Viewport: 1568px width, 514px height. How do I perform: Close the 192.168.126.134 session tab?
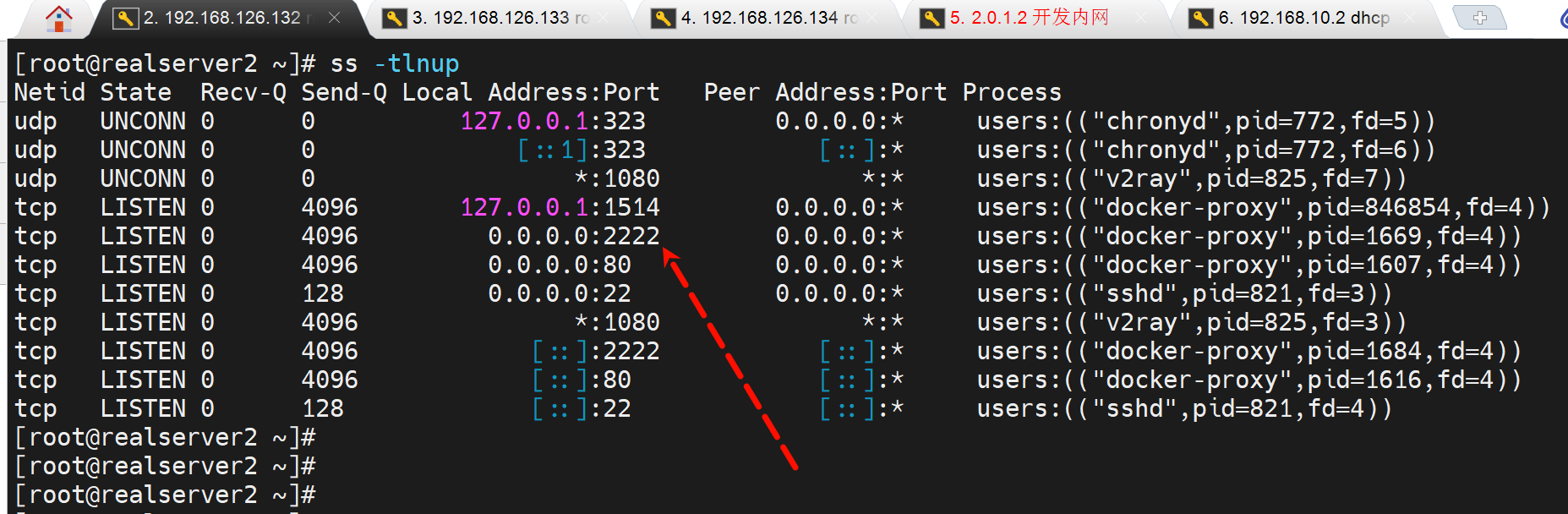(872, 18)
